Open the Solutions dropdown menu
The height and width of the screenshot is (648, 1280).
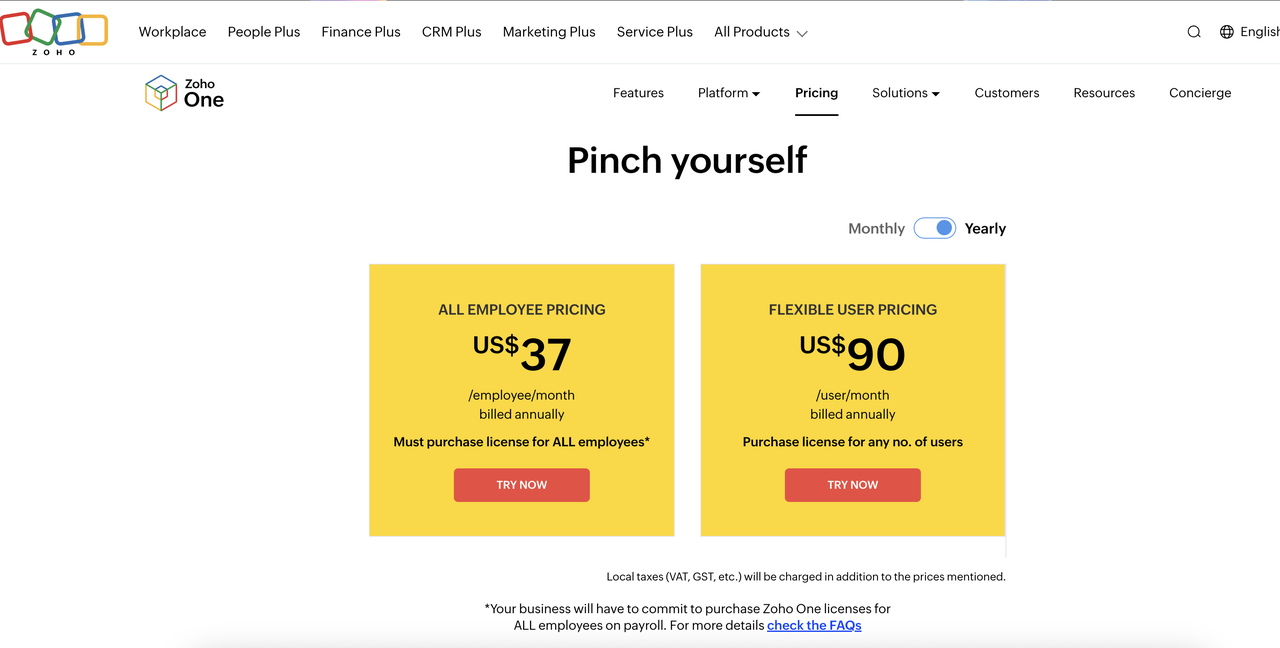(906, 93)
